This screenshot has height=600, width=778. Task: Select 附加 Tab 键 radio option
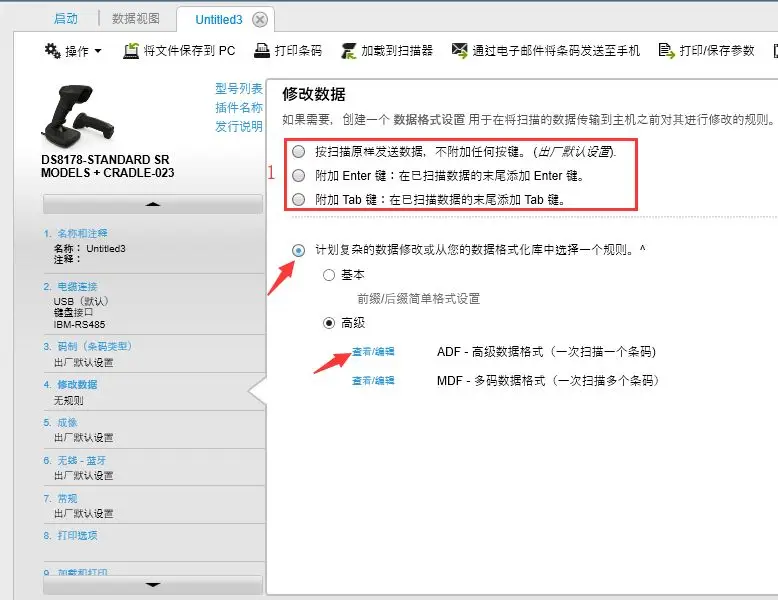tap(299, 200)
